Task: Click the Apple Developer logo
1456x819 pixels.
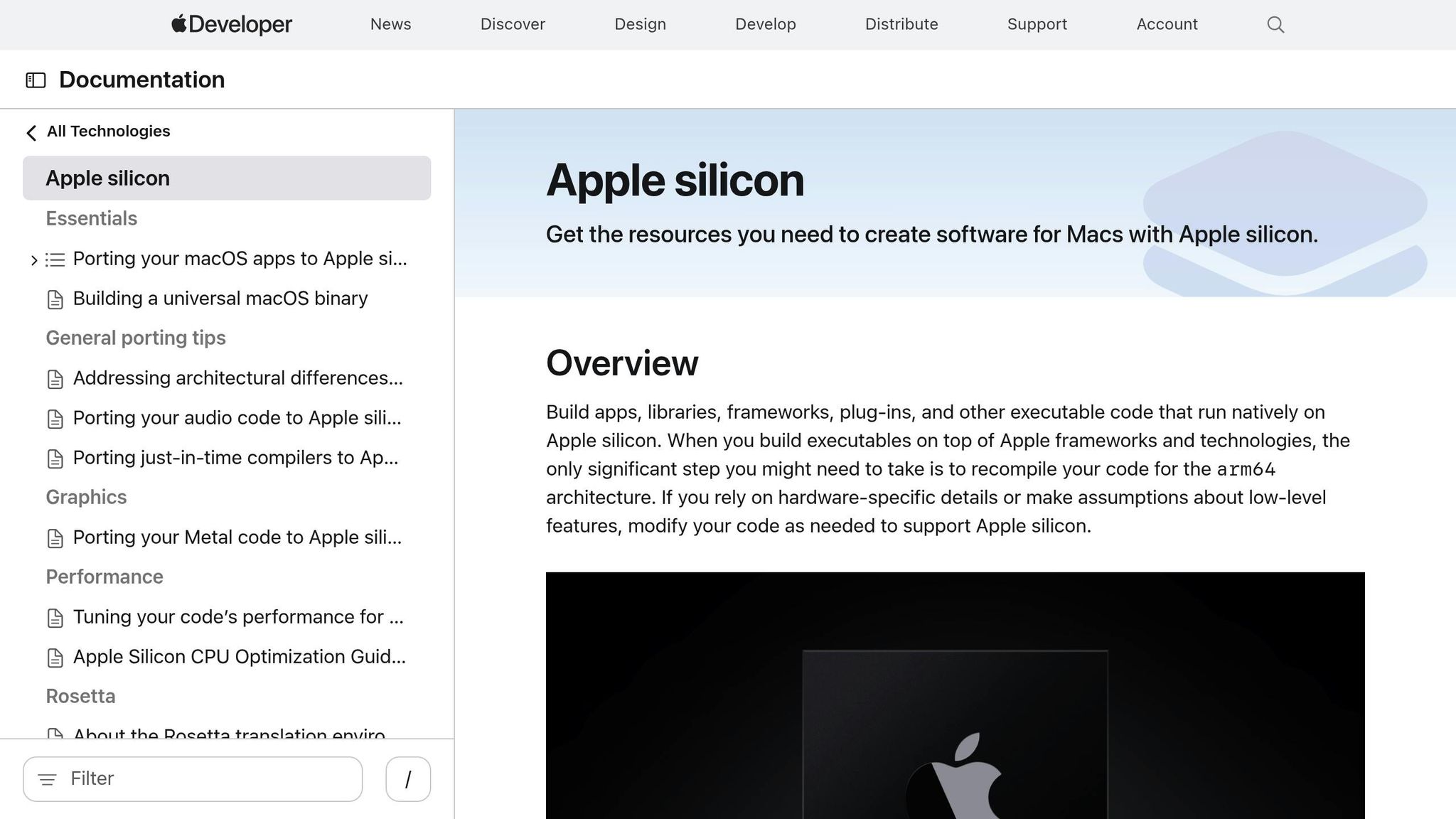Action: (232, 25)
